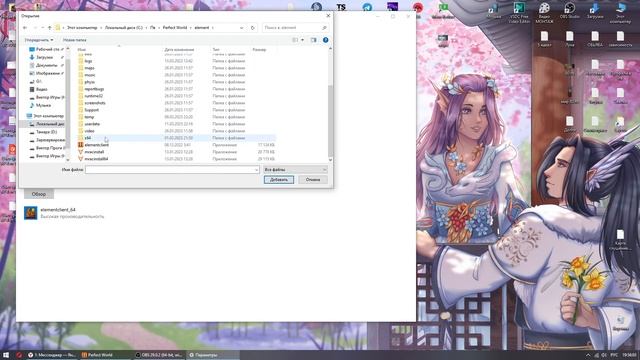
Task: Open Загрузки in navigation pane
Action: click(x=44, y=58)
